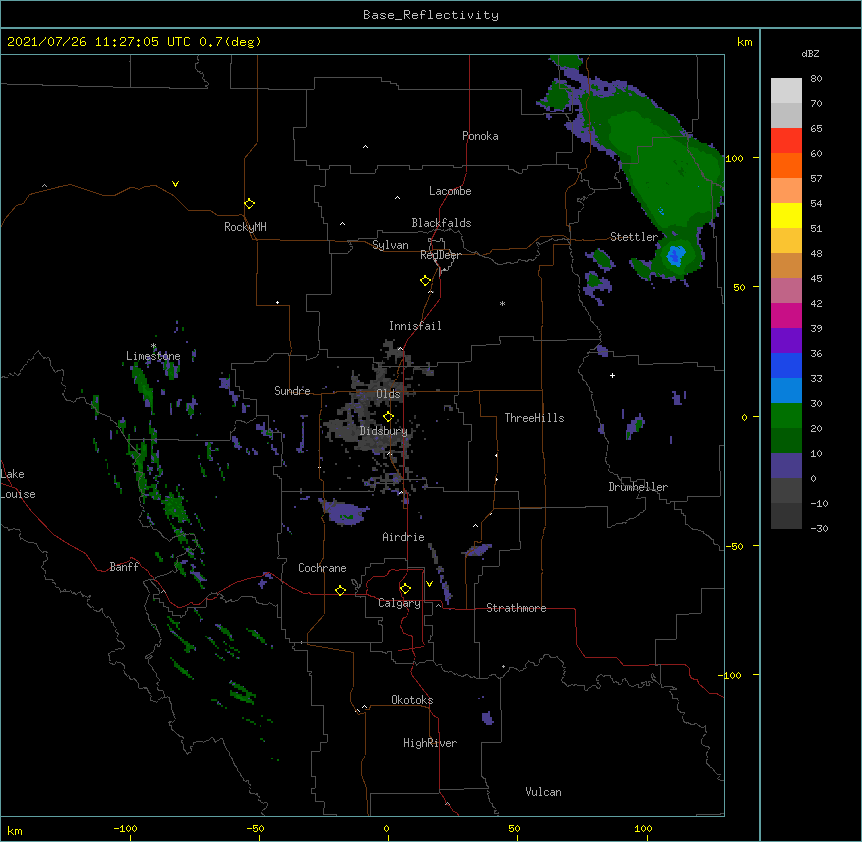This screenshot has height=842, width=862.
Task: Select the bright yellow legend swatch
Action: [786, 215]
